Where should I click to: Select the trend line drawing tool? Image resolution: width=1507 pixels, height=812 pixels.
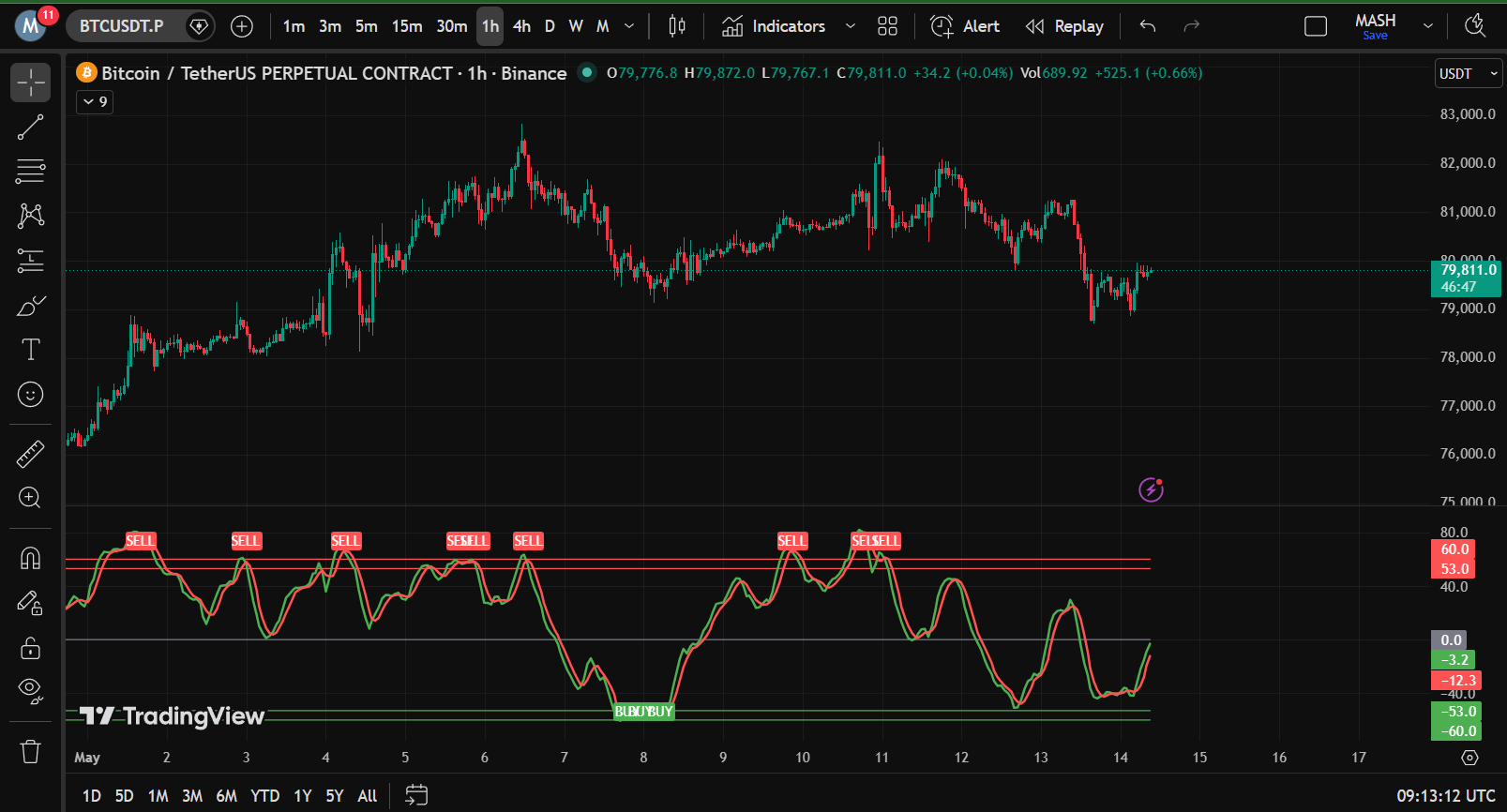[x=30, y=128]
